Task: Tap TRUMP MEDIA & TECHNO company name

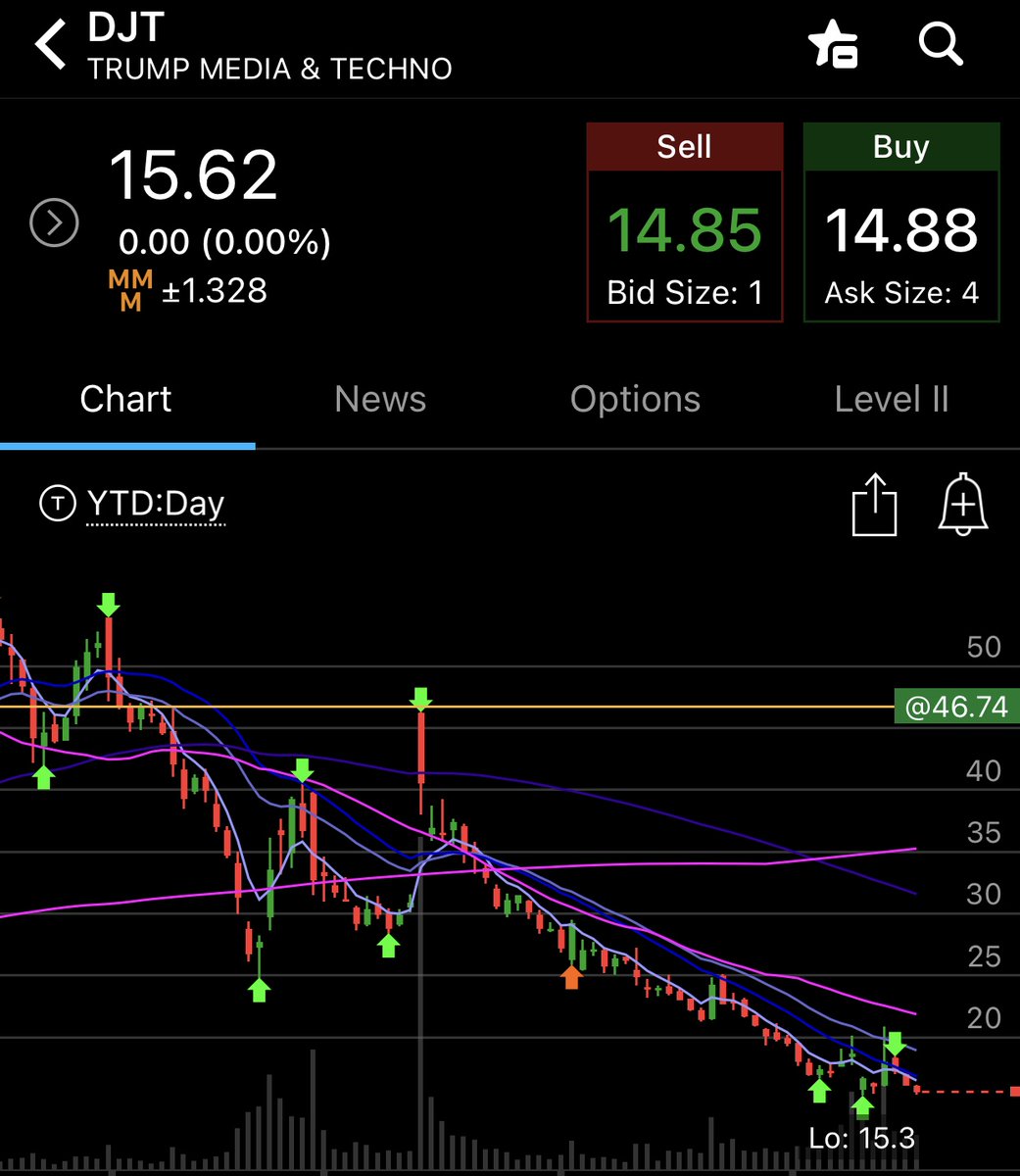Action: click(269, 70)
